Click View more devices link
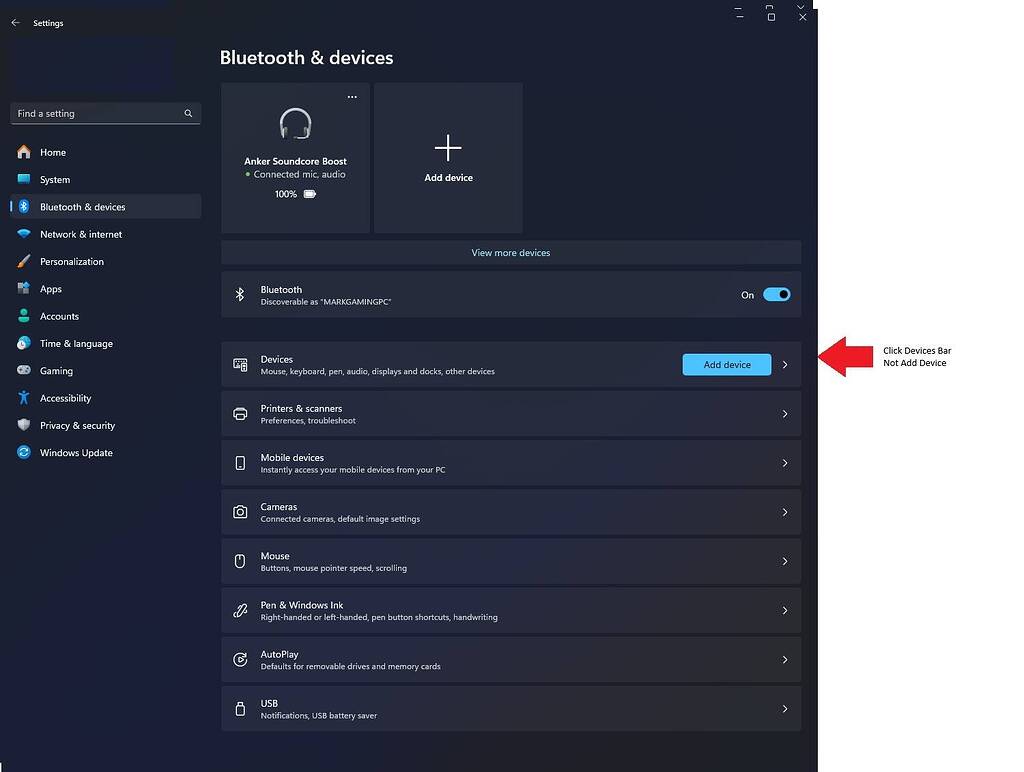 point(511,253)
